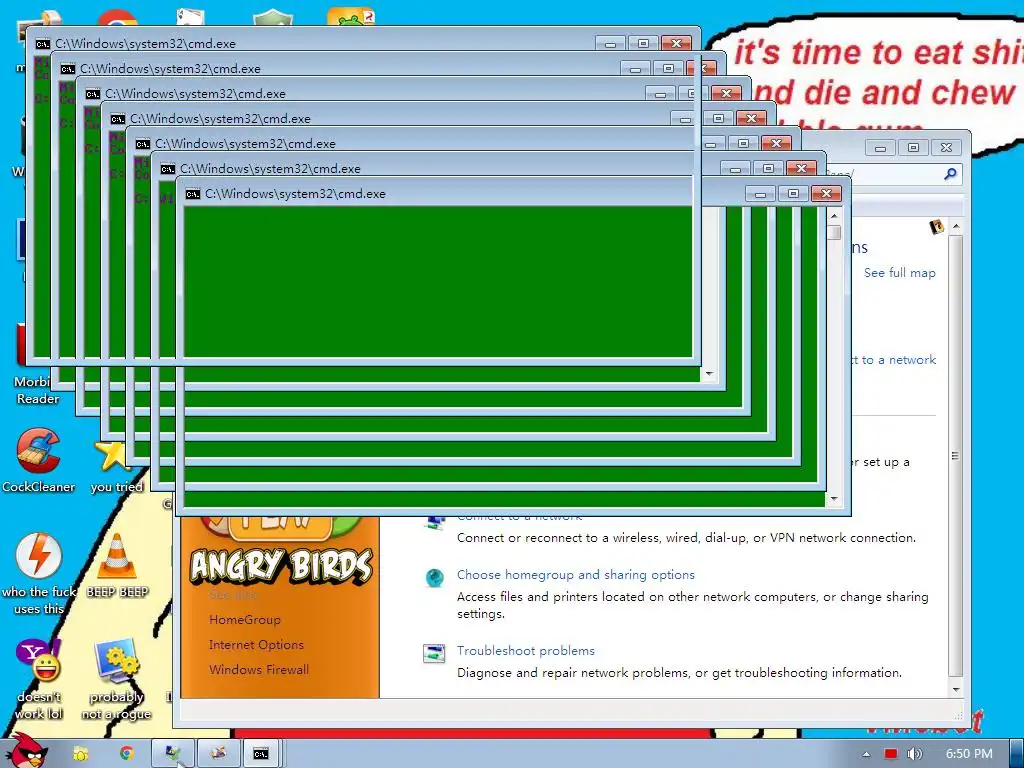This screenshot has width=1024, height=768.
Task: Minimize the Network and Sharing Center window
Action: pyautogui.click(x=880, y=148)
